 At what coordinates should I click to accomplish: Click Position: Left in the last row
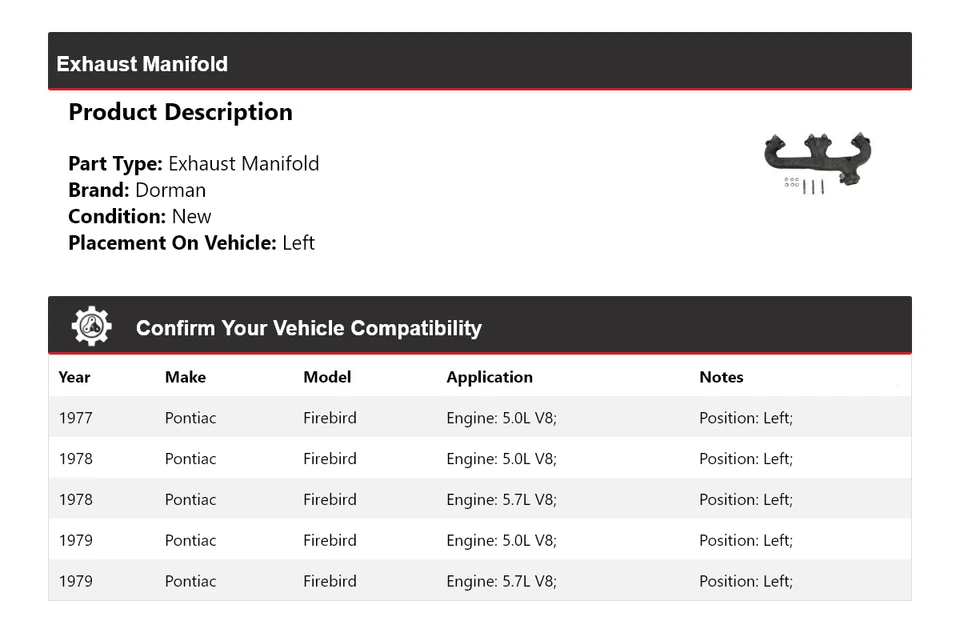[x=745, y=582]
